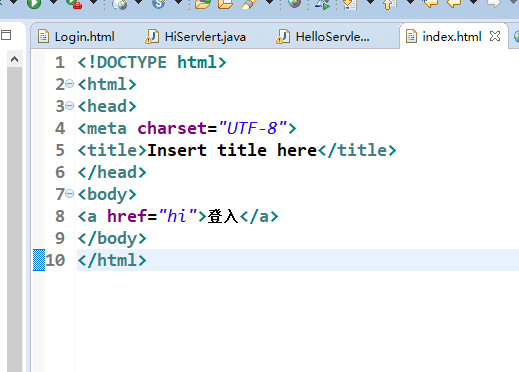Click the grayed-out forward navigation arrow

(494, 3)
